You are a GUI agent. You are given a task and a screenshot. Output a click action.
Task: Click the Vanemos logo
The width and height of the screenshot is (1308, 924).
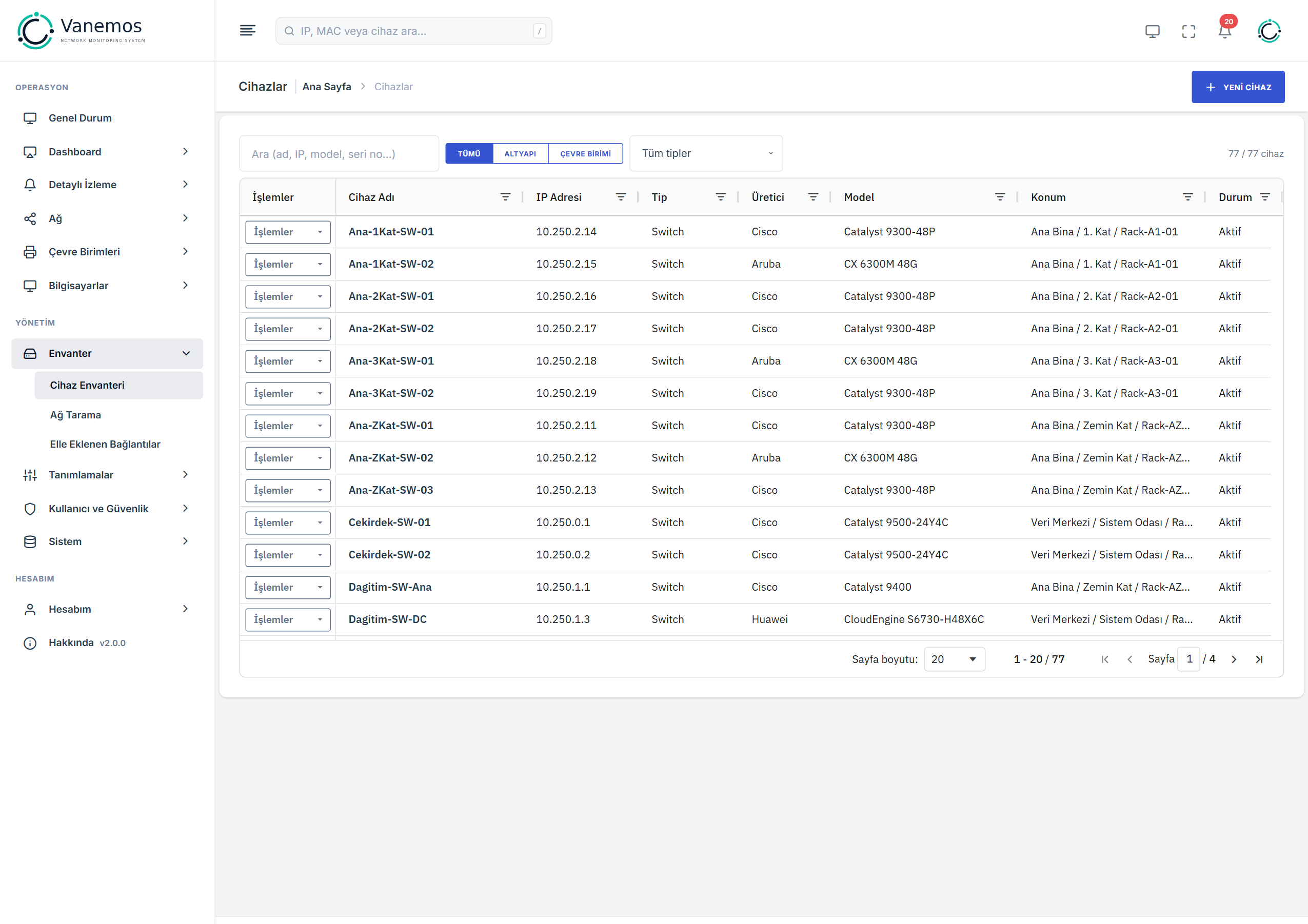pos(82,31)
